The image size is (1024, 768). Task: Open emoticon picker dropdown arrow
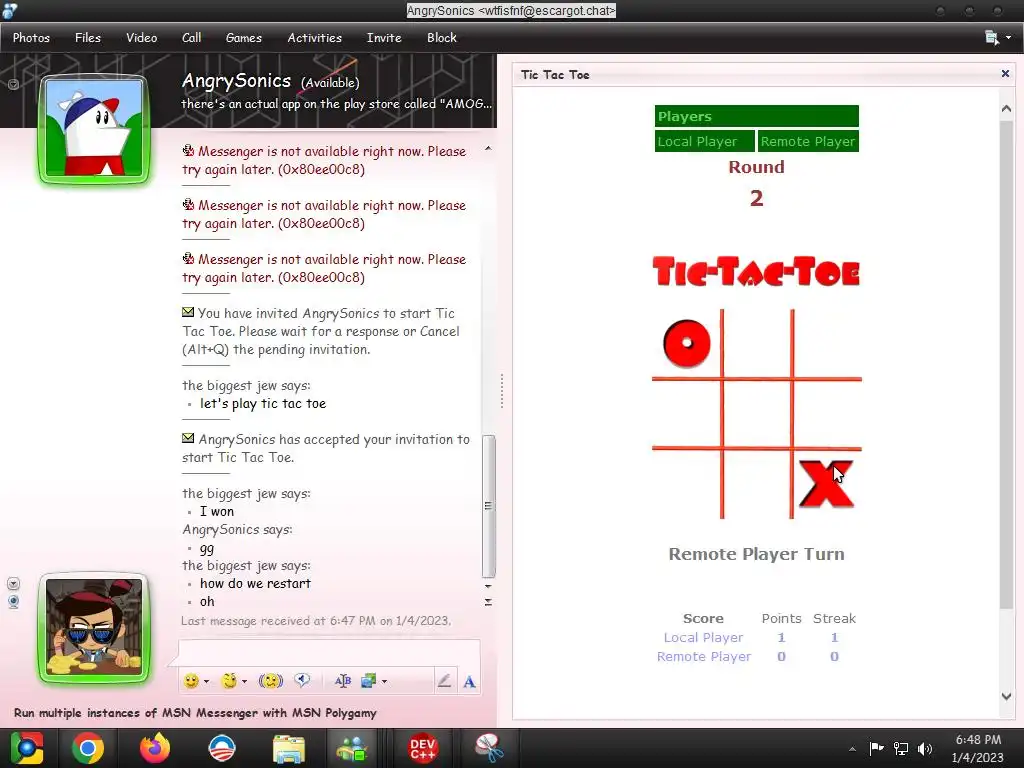point(206,681)
